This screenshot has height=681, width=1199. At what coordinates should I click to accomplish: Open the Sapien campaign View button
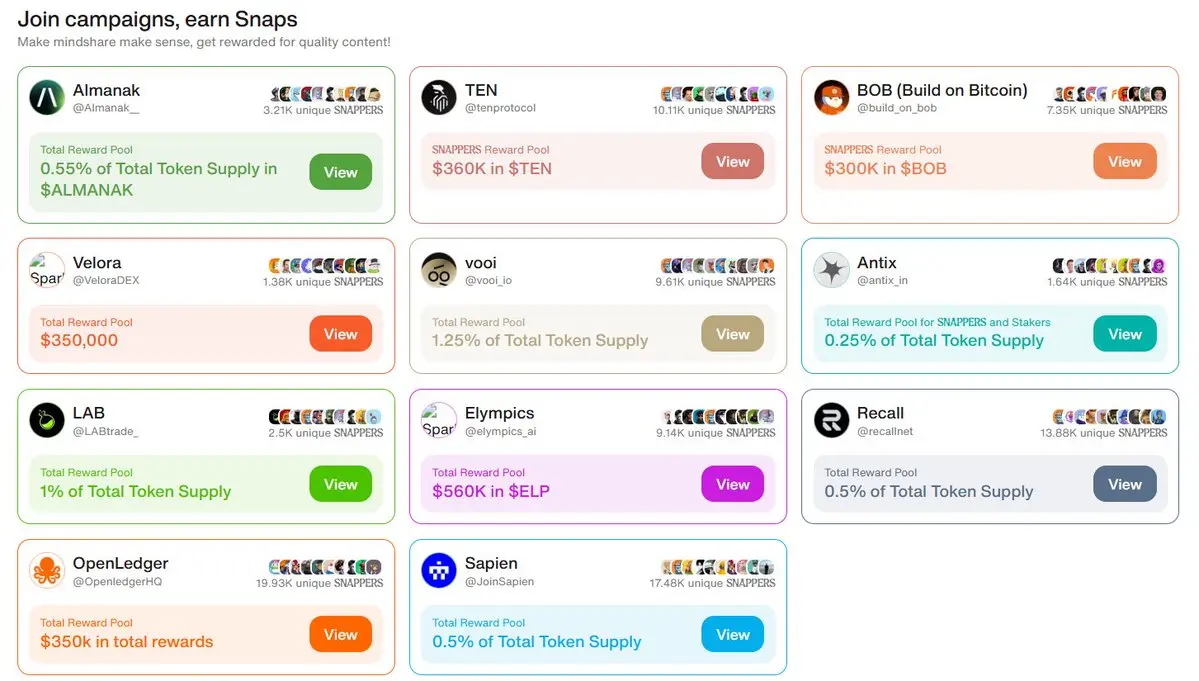tap(733, 634)
